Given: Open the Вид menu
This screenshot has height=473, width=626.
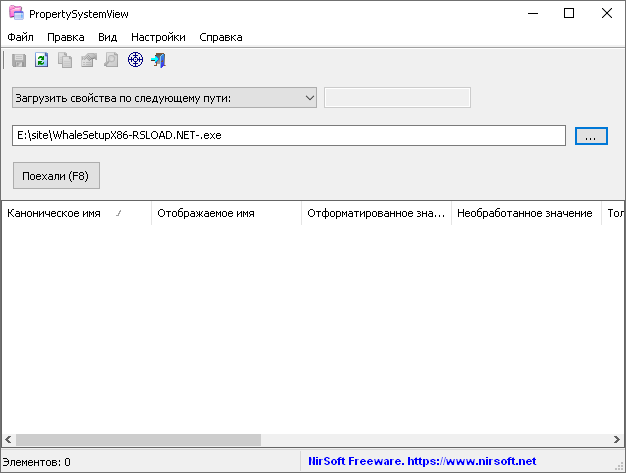Looking at the screenshot, I should pyautogui.click(x=107, y=37).
